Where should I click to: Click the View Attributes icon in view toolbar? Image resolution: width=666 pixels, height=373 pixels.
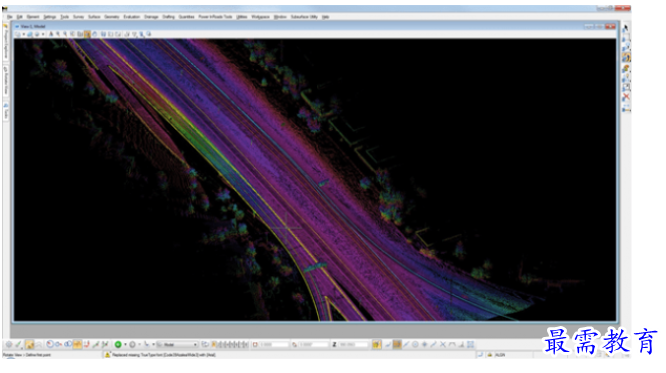pos(18,34)
